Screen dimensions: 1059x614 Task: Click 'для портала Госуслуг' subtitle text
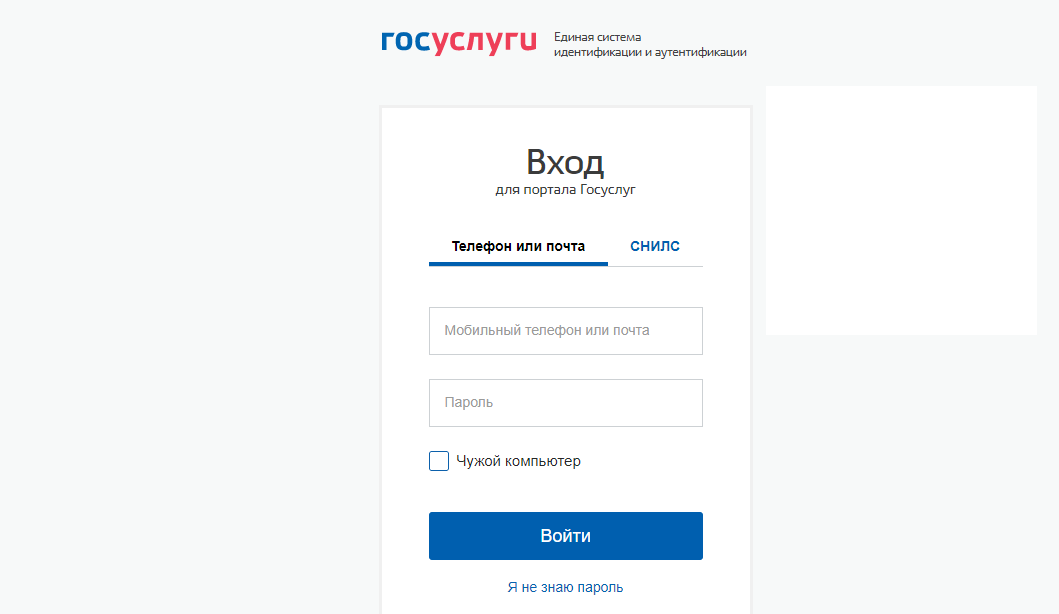pyautogui.click(x=565, y=186)
